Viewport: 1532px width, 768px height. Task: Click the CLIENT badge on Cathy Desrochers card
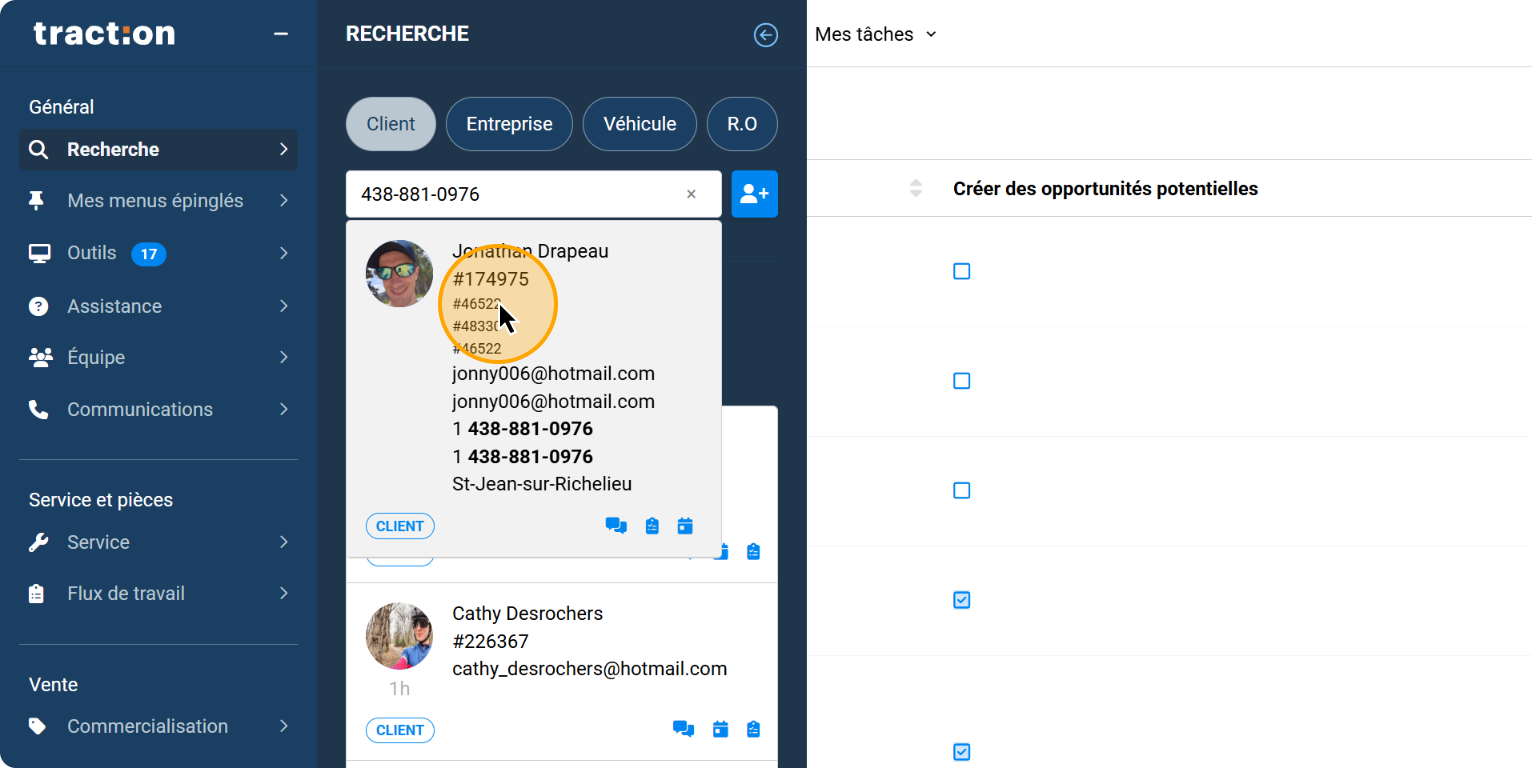(400, 730)
